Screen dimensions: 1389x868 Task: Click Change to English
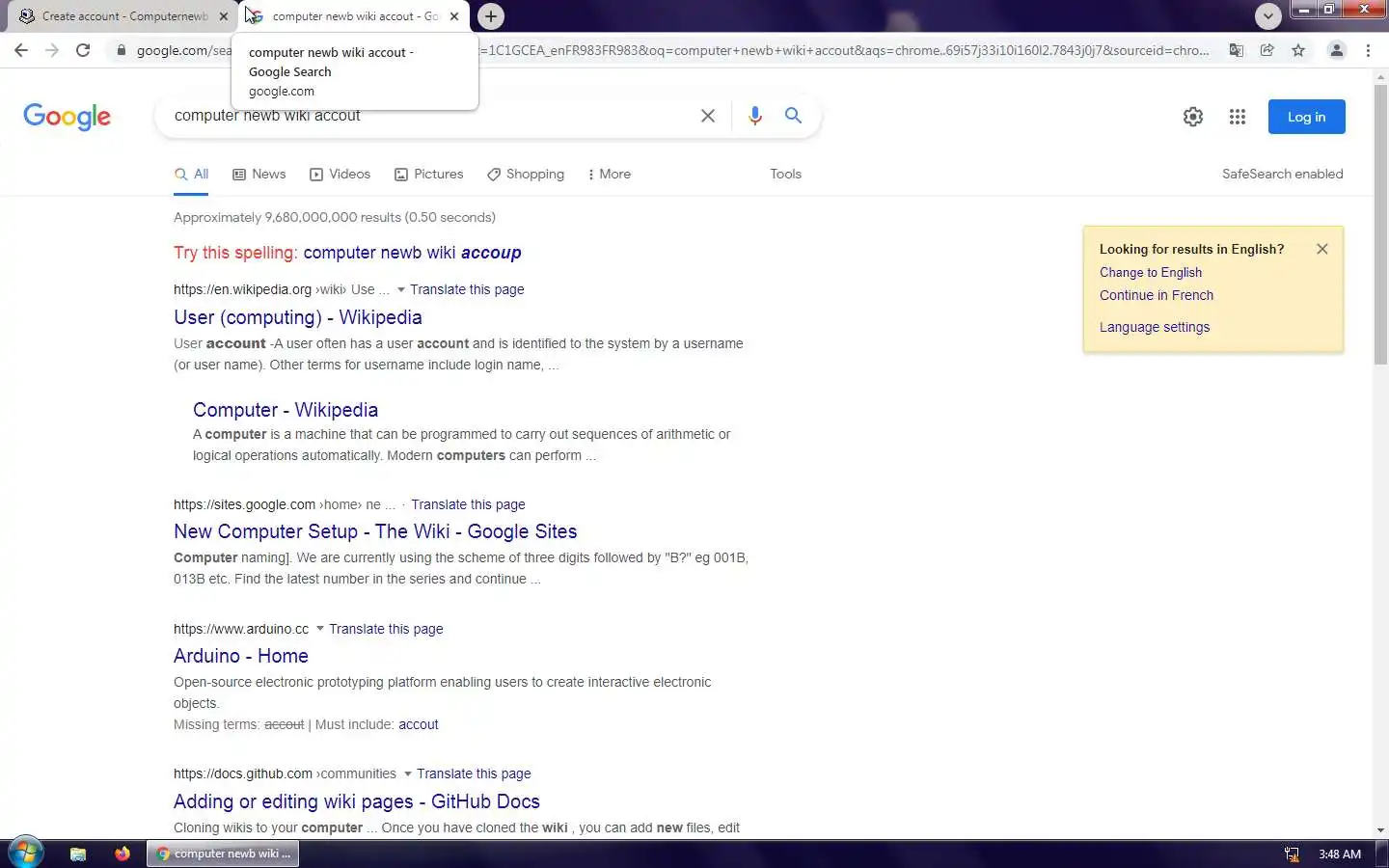click(1151, 273)
